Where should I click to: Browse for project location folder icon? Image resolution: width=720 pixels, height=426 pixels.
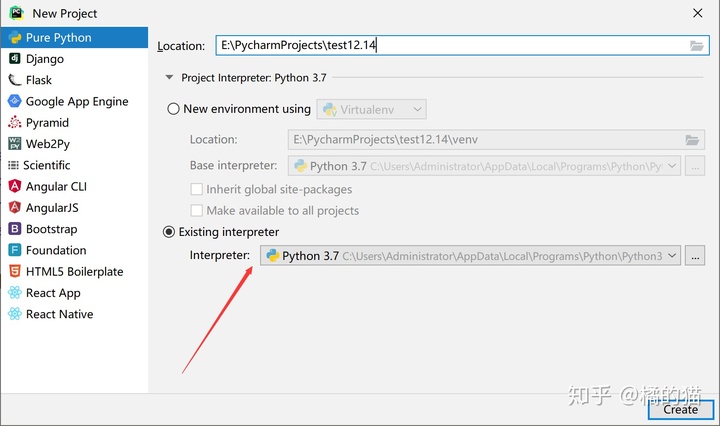[x=697, y=45]
